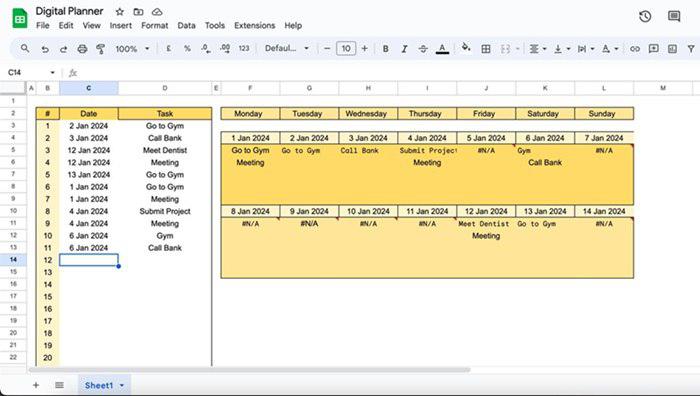Rename the Digital Planner title
The height and width of the screenshot is (396, 700).
click(x=69, y=11)
